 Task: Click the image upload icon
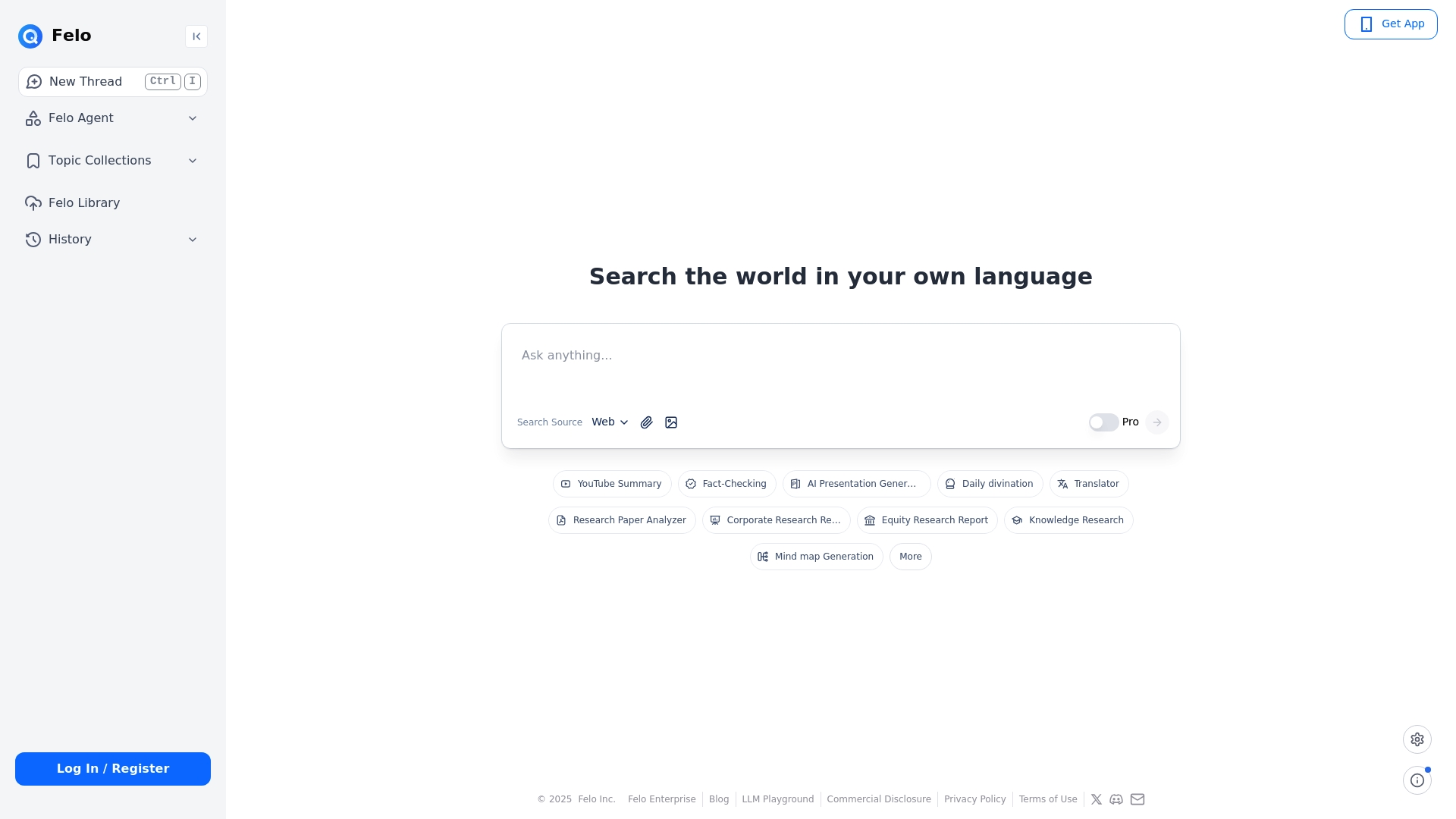pyautogui.click(x=671, y=422)
